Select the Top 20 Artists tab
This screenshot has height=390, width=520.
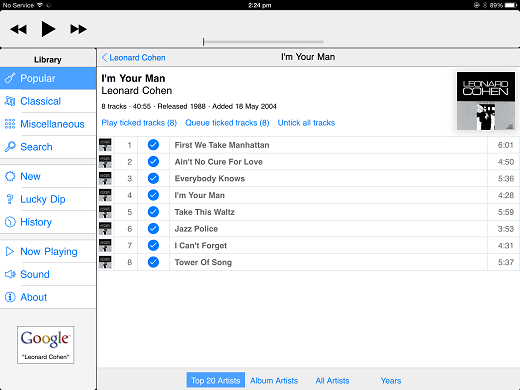click(x=216, y=380)
